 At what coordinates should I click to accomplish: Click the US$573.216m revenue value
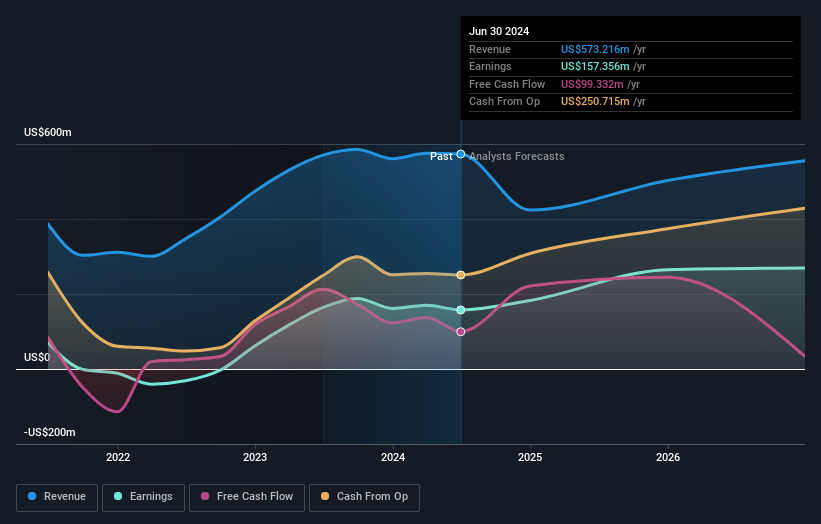pos(595,49)
